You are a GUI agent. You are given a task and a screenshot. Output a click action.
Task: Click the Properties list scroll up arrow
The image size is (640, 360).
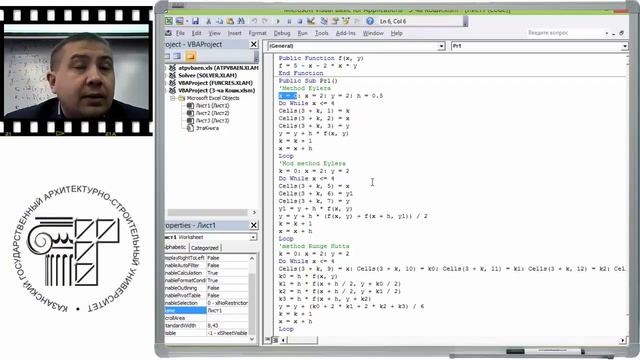click(x=252, y=258)
